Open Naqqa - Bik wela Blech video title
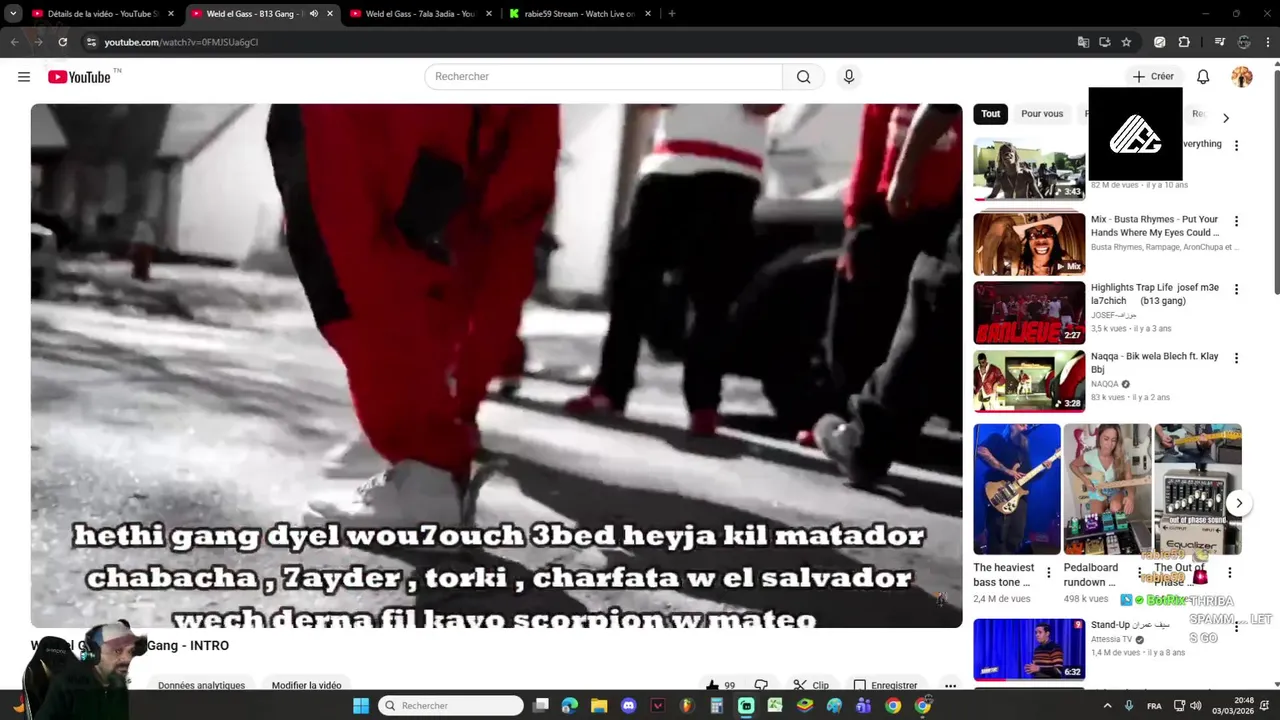1280x720 pixels. coord(1155,363)
